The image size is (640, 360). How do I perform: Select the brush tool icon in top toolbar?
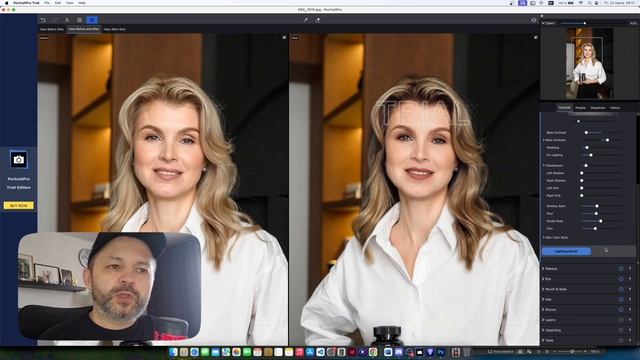click(x=305, y=20)
